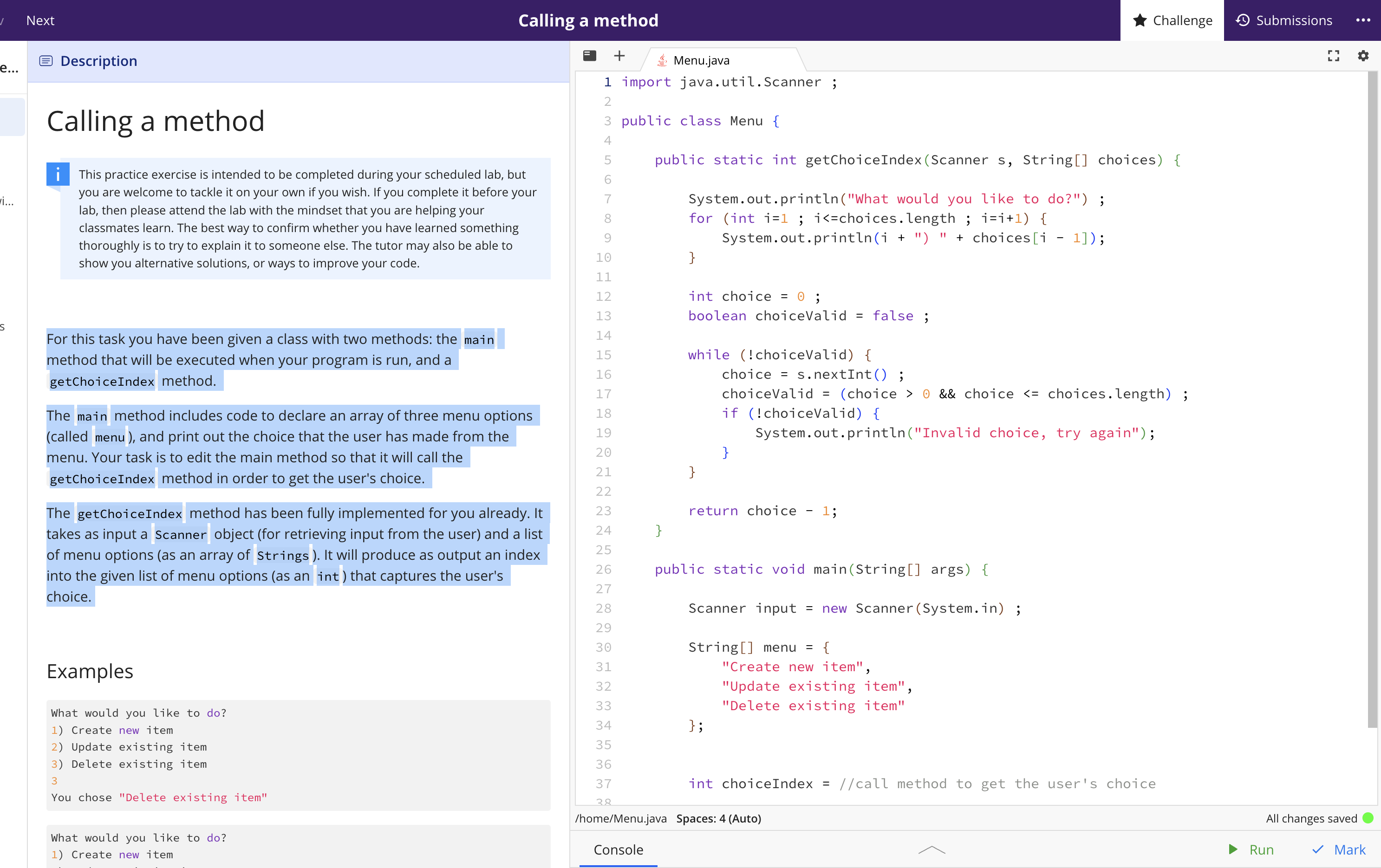Viewport: 1381px width, 868px height.
Task: Click the Description panel icon
Action: click(x=46, y=61)
